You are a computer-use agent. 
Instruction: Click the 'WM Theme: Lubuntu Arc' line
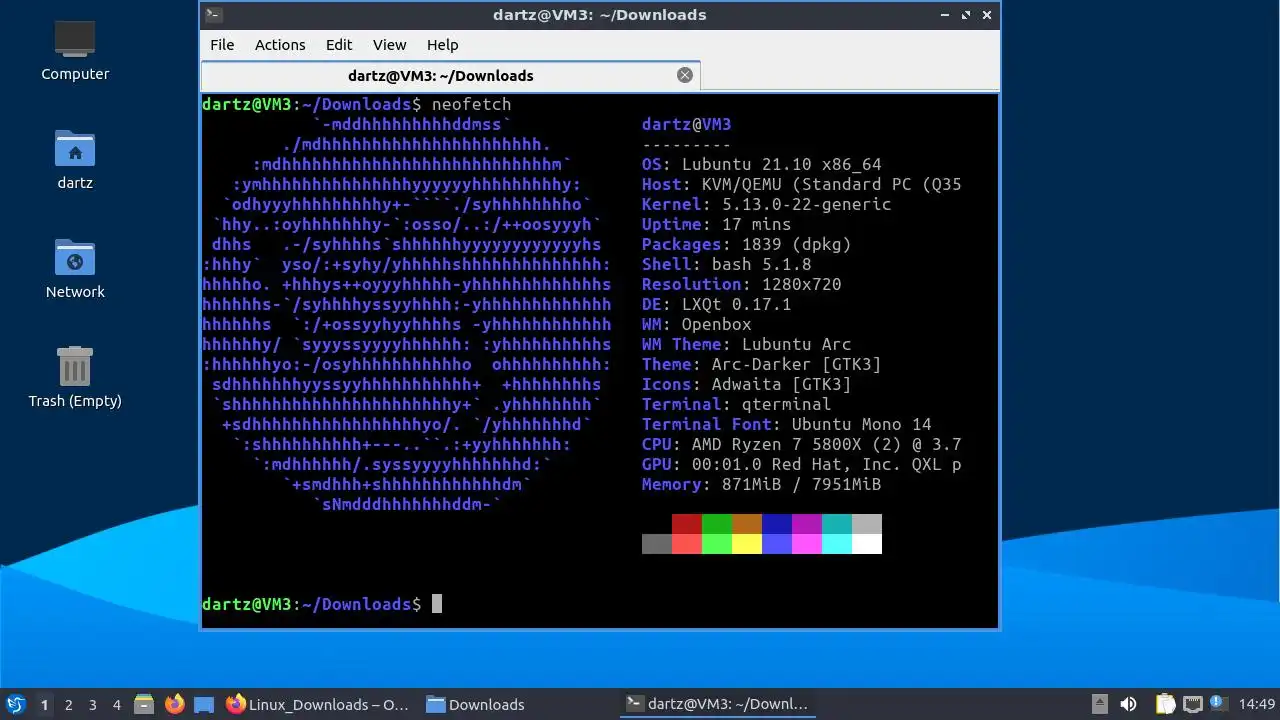pos(747,344)
